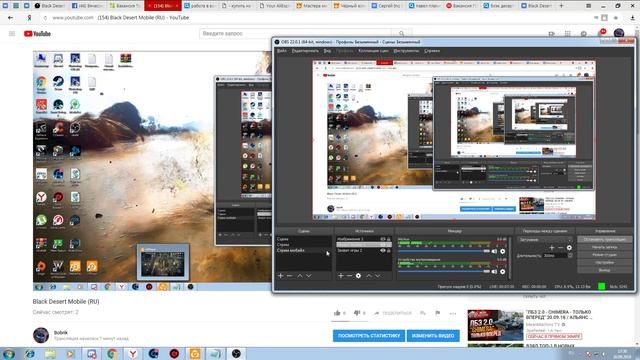Viewport: 640px width, 360px height.
Task: Toggle visibility eye of Захват игры 2 source
Action: [383, 251]
